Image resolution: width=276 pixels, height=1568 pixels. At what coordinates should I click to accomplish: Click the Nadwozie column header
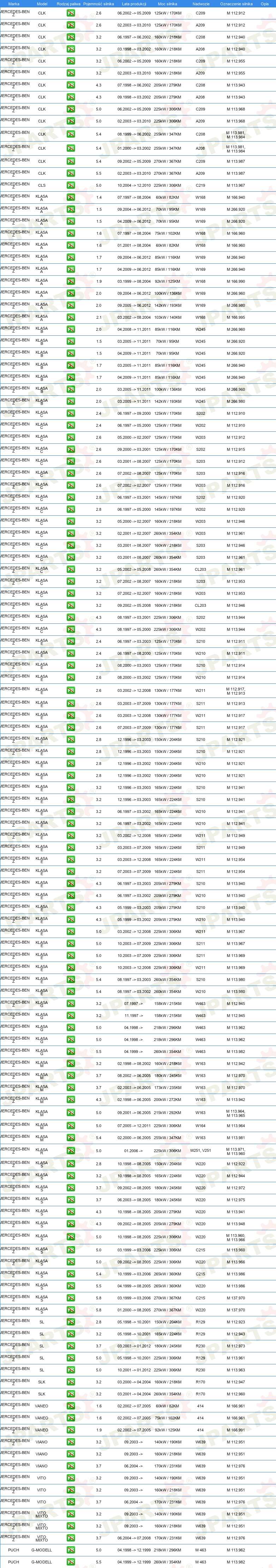point(201,4)
